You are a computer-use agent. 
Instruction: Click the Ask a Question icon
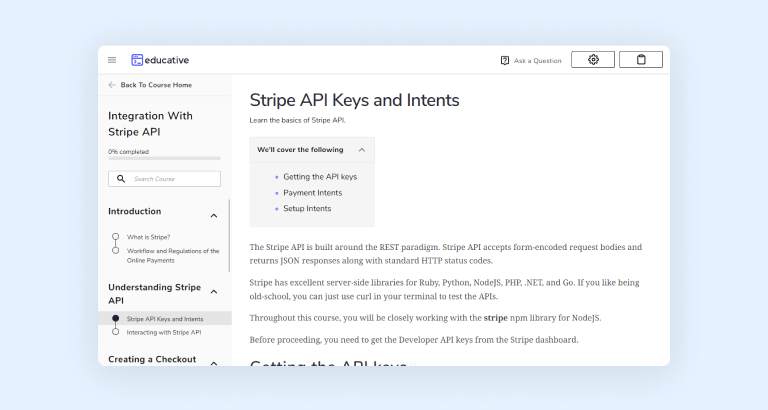coord(505,60)
